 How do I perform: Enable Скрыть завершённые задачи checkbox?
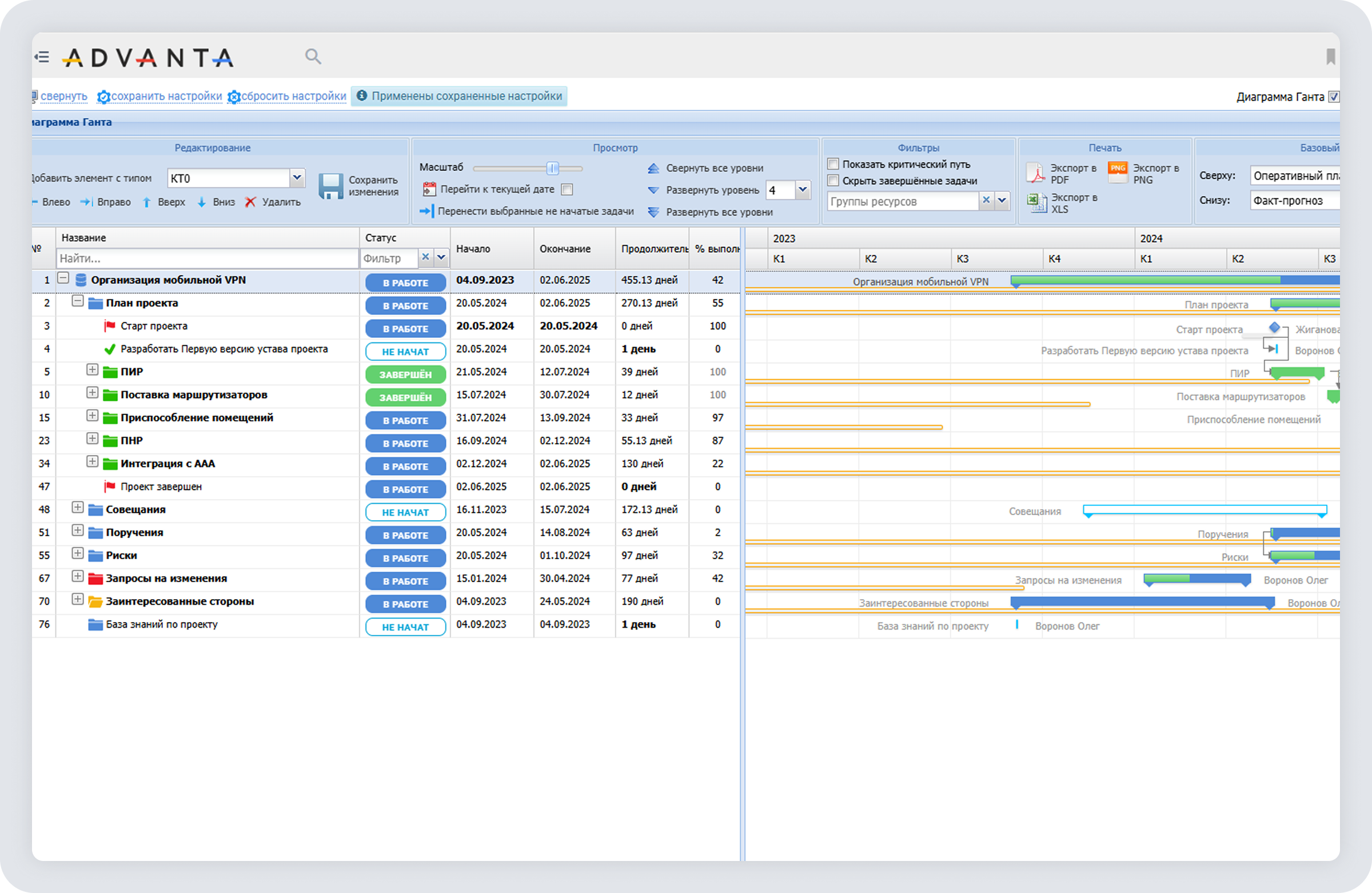(x=833, y=181)
